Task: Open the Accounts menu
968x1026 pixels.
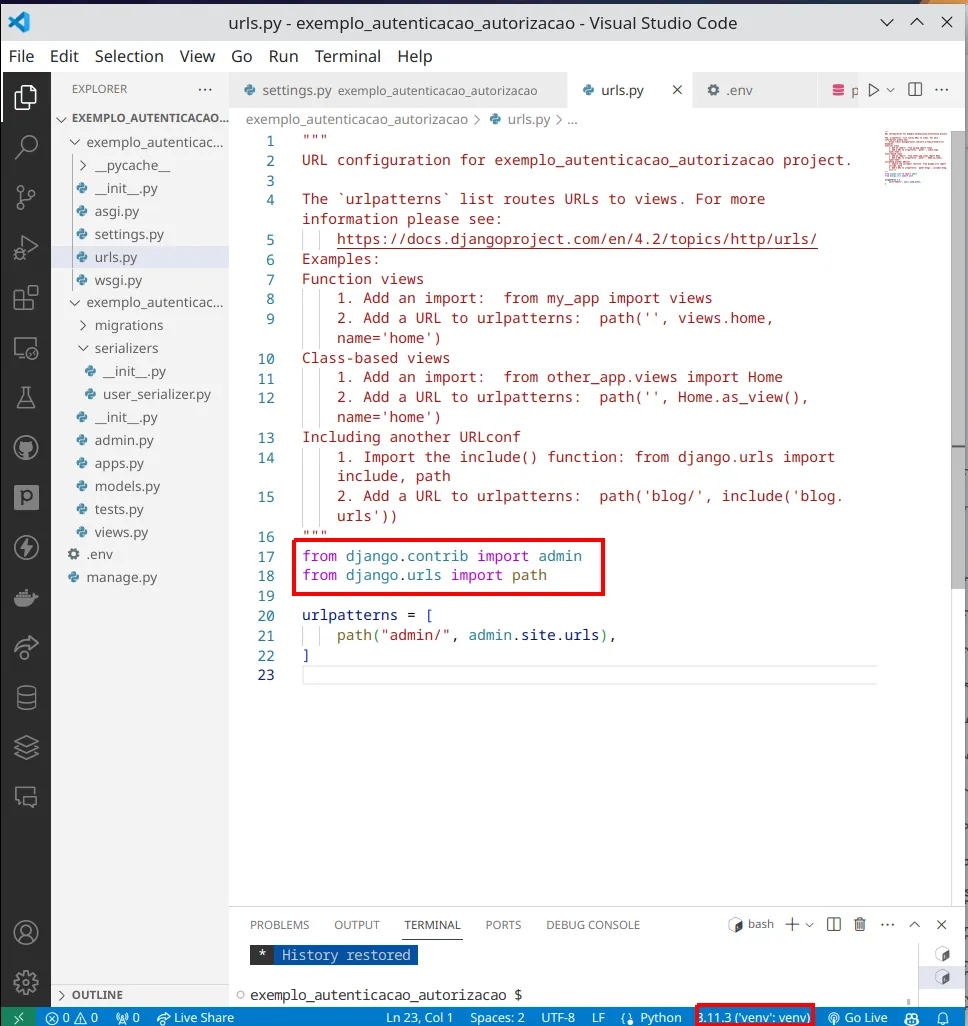Action: tap(26, 932)
